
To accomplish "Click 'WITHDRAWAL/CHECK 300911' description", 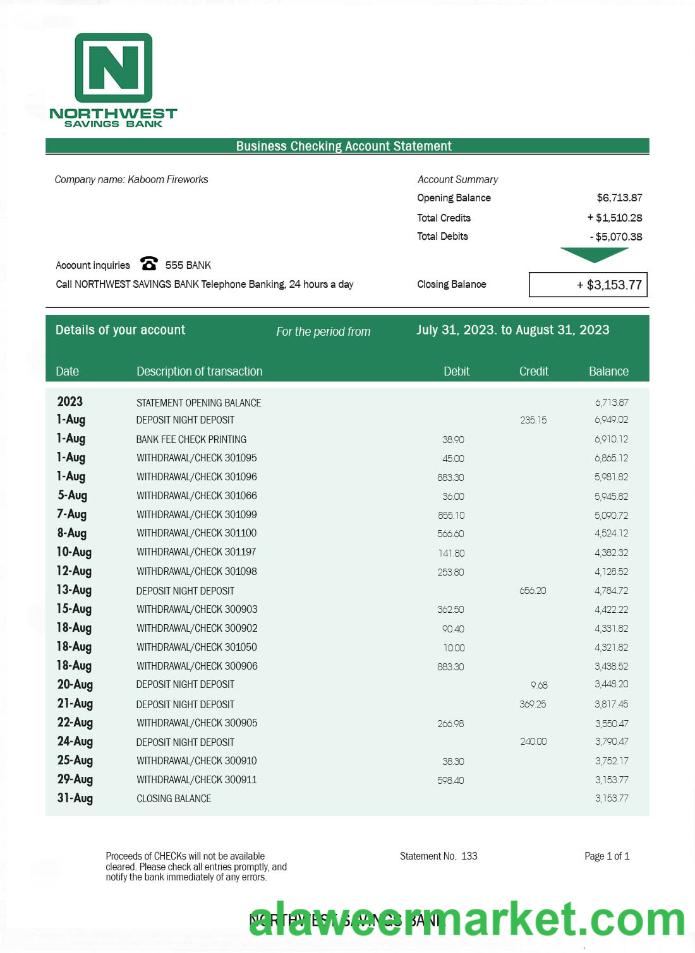I will 197,779.
